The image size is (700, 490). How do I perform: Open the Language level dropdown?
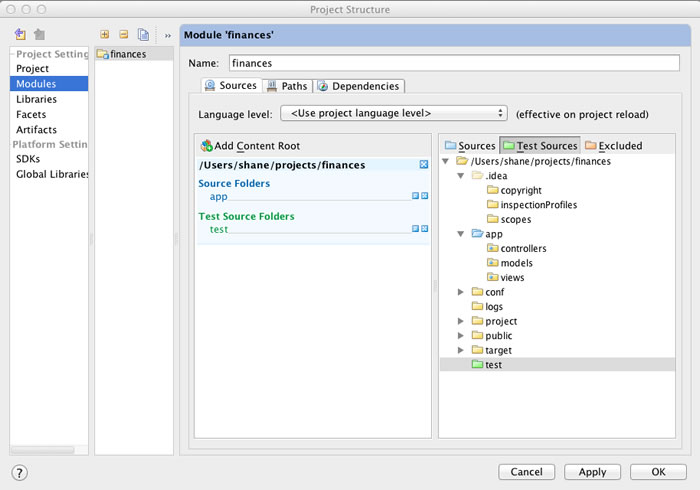point(394,114)
